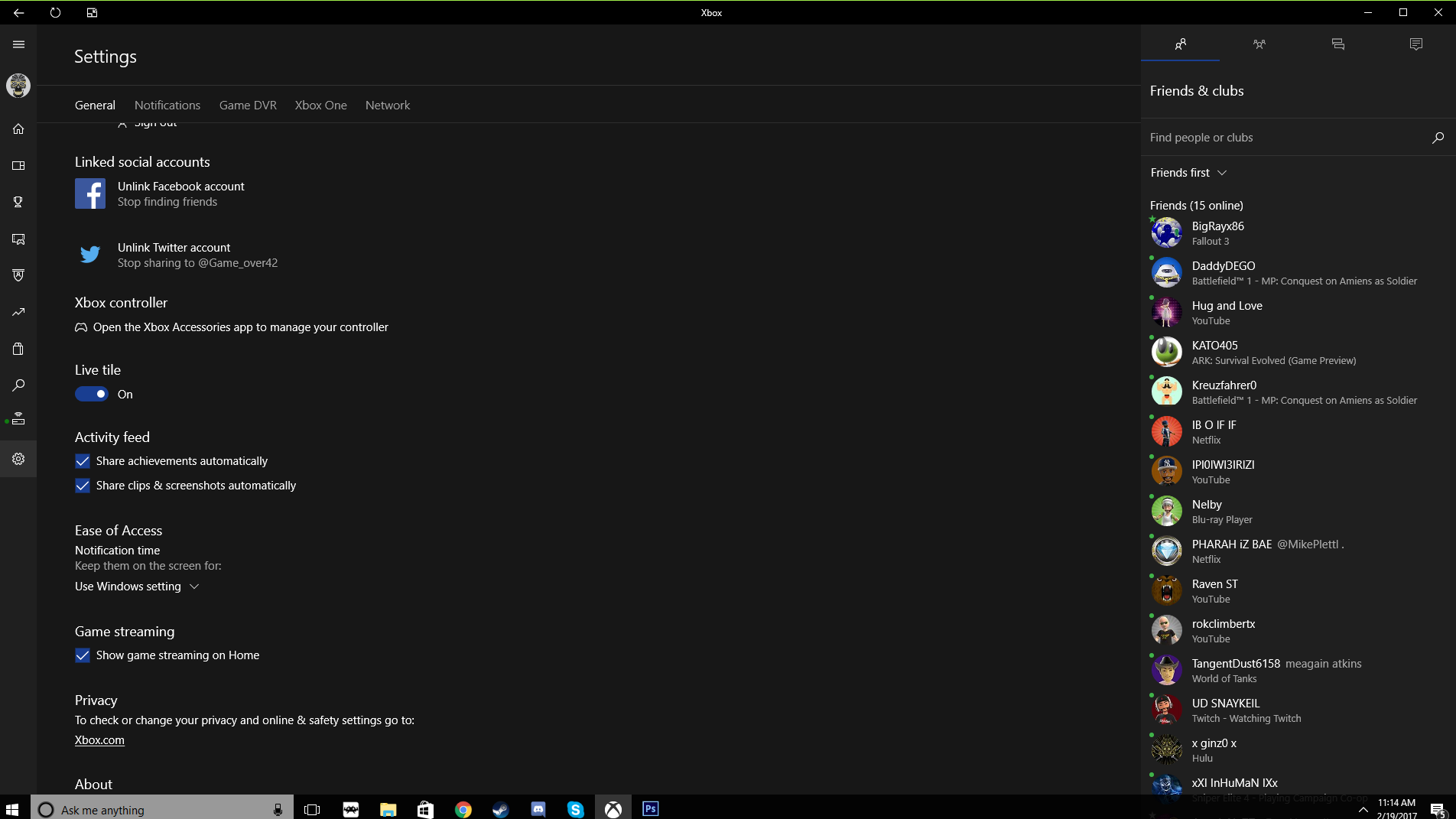
Task: Click the Cortana Ask me anything box
Action: 162,808
